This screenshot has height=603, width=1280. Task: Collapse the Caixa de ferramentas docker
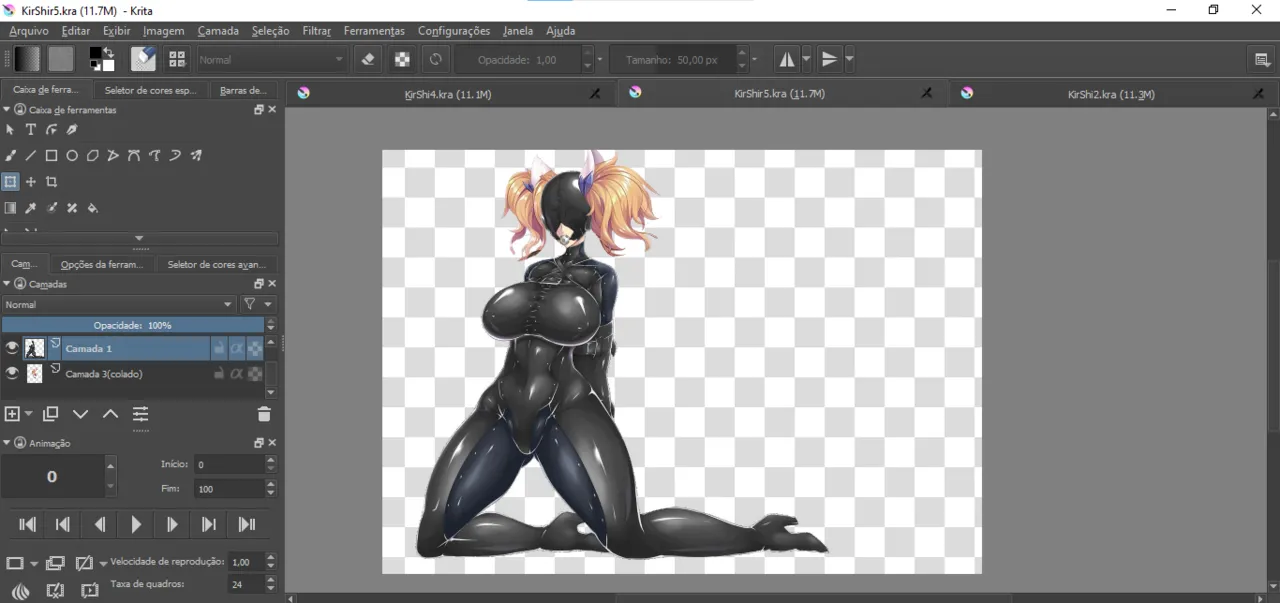click(8, 110)
